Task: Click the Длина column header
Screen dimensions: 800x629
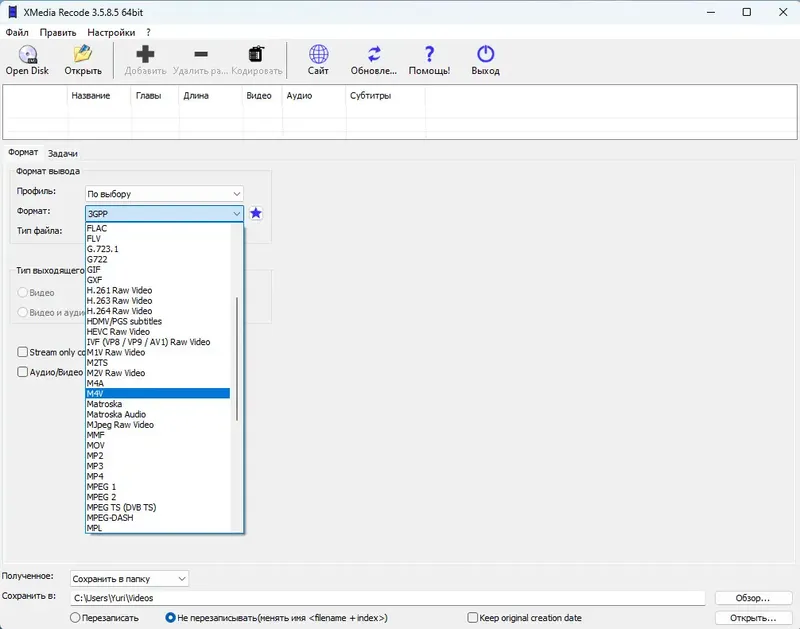Action: 196,95
